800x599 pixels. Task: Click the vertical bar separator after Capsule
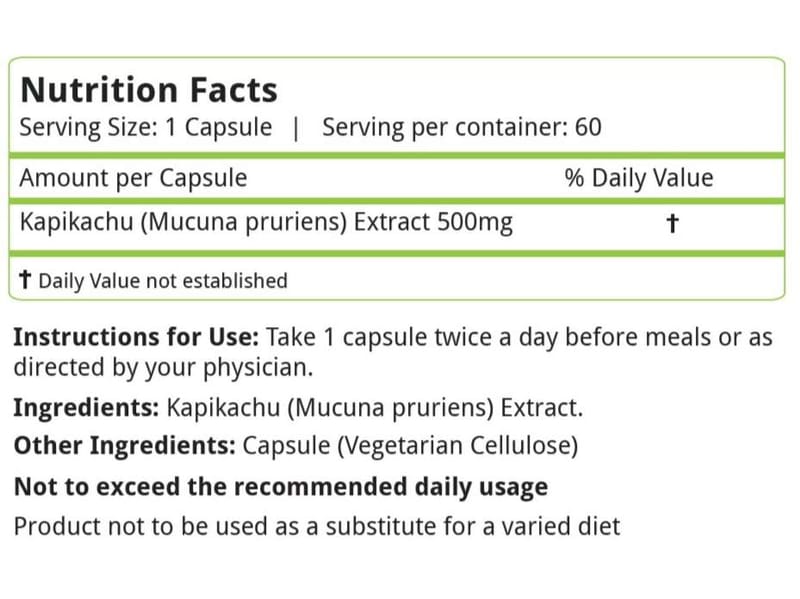pos(296,128)
